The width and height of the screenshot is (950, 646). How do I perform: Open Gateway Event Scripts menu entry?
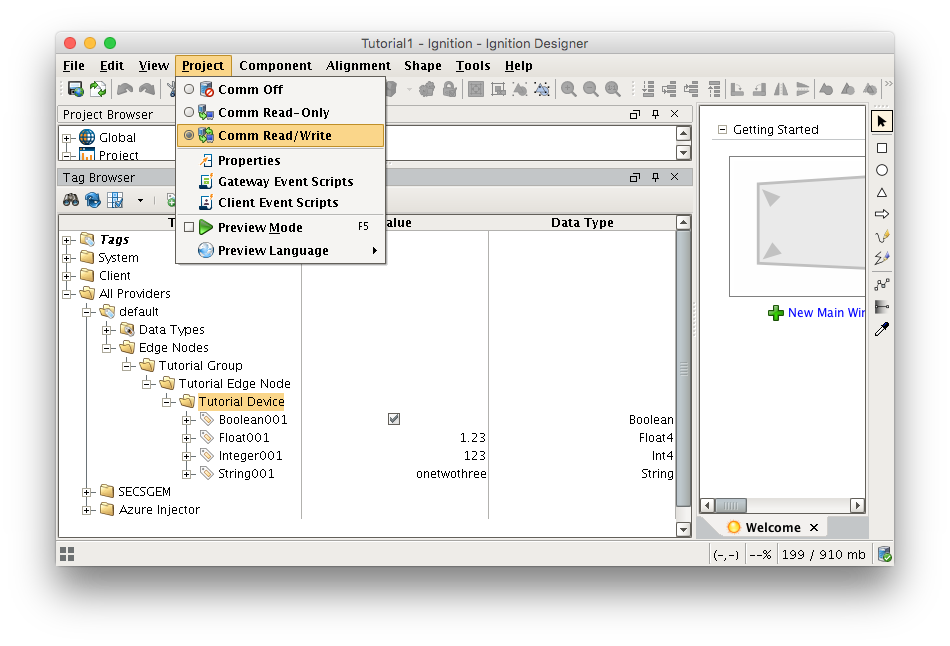pos(285,182)
